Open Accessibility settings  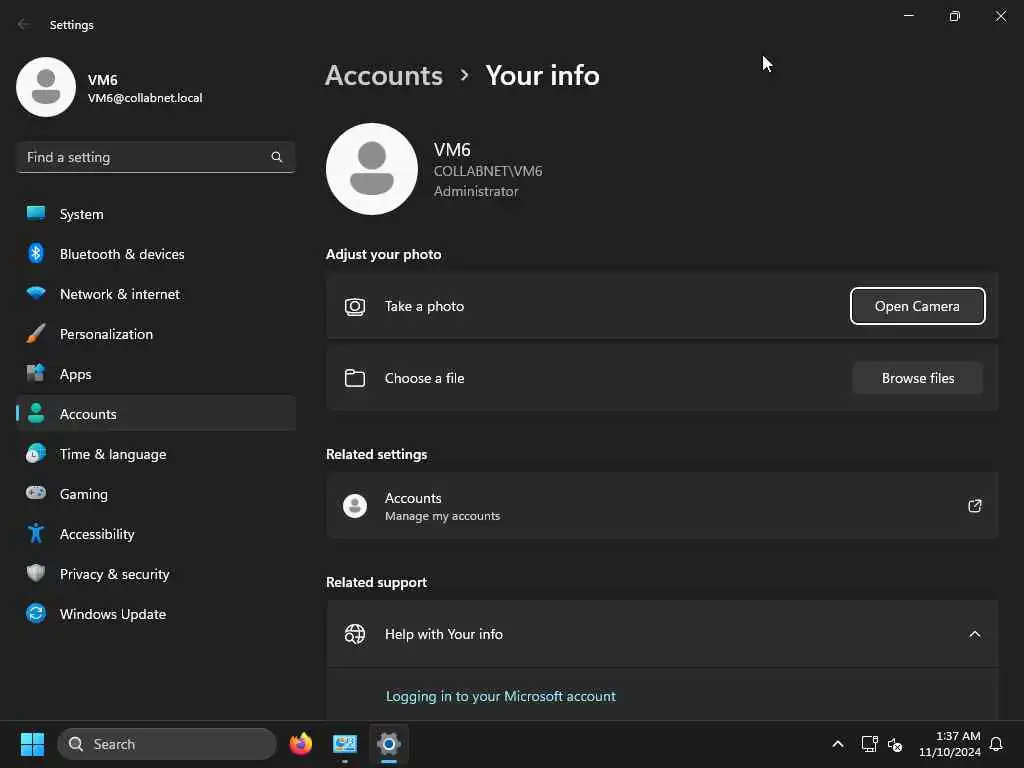(x=156, y=534)
